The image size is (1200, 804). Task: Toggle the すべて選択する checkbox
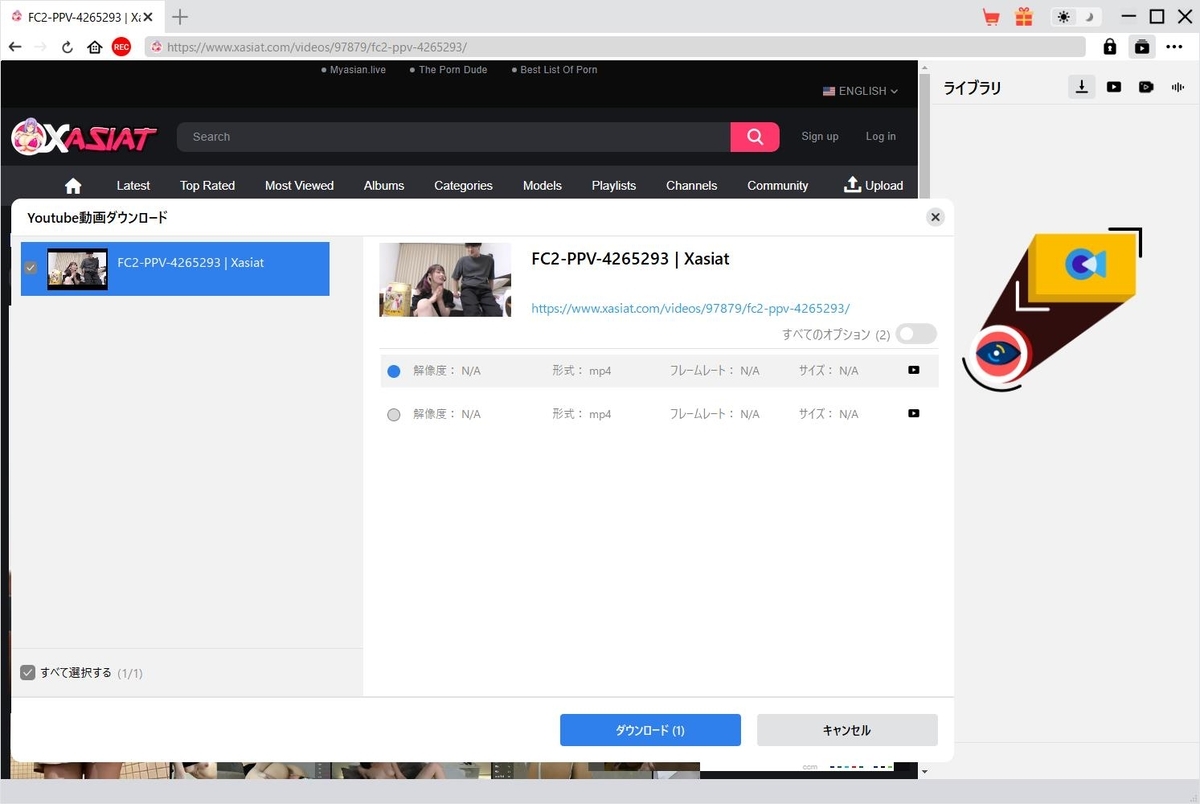click(x=28, y=672)
